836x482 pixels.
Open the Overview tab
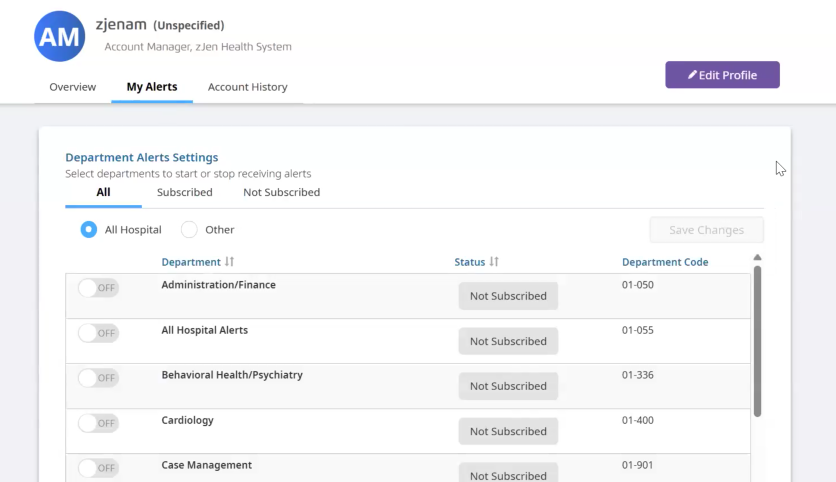click(73, 87)
